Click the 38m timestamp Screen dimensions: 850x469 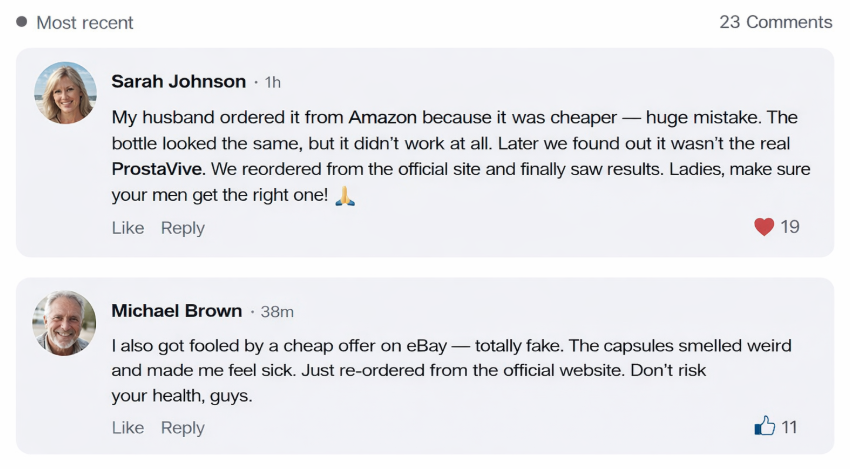pyautogui.click(x=277, y=312)
